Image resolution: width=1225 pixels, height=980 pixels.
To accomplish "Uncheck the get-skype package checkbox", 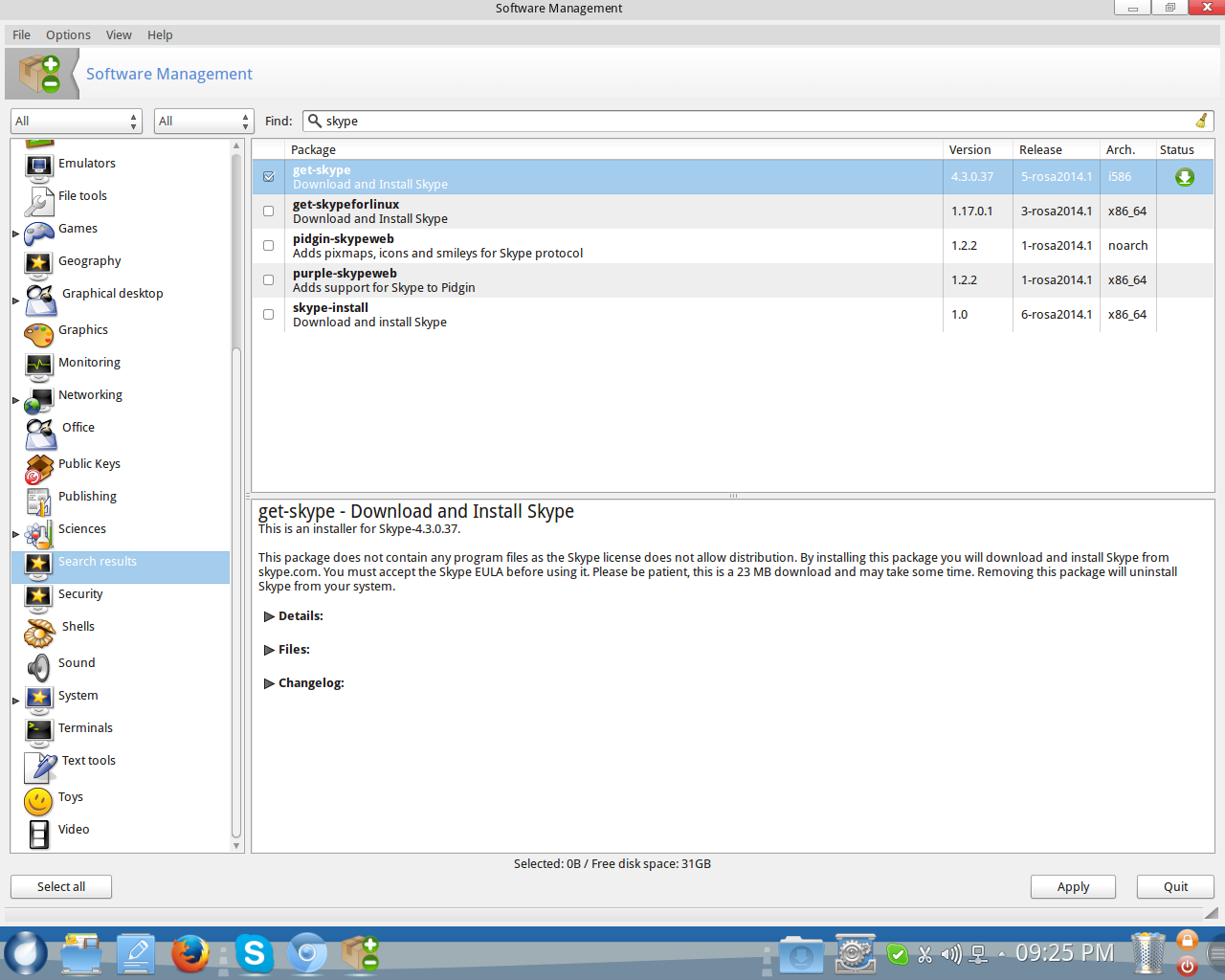I will tap(269, 177).
